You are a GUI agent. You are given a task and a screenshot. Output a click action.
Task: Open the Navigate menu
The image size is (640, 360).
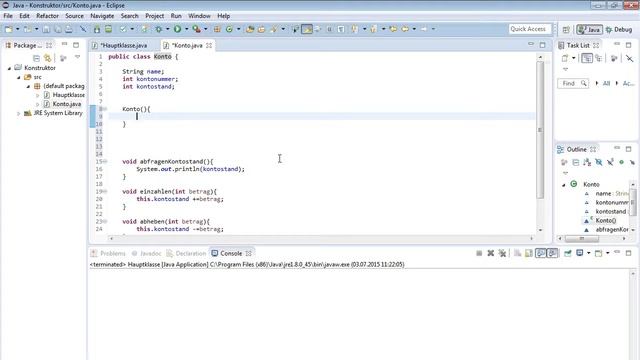pyautogui.click(x=102, y=16)
